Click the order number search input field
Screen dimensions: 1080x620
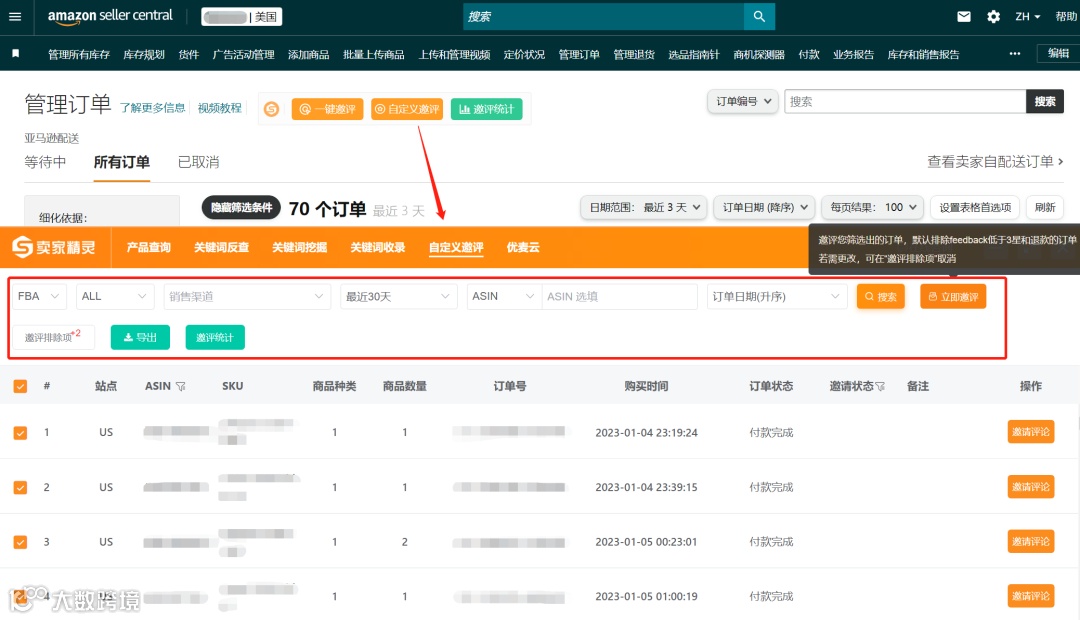click(905, 101)
